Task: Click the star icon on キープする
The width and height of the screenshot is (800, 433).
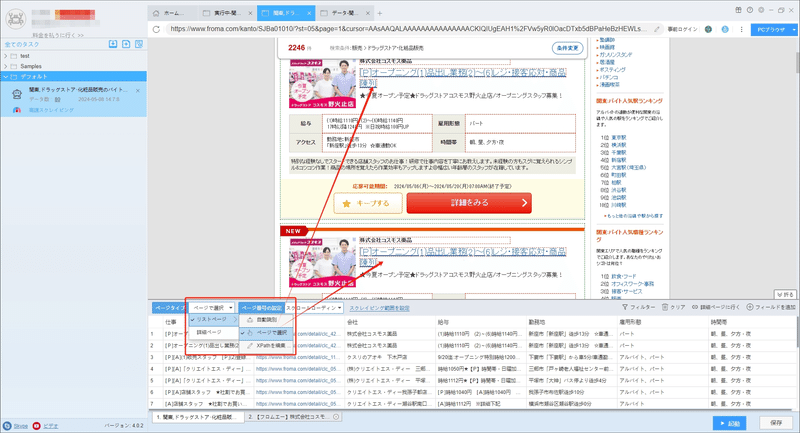Action: 346,203
